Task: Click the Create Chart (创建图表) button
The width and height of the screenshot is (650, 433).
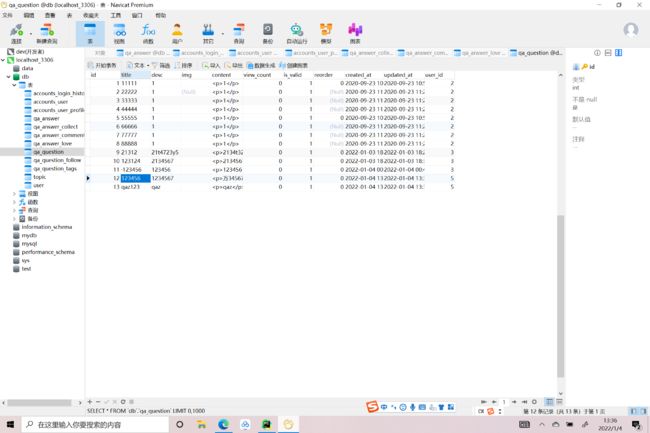Action: click(293, 65)
